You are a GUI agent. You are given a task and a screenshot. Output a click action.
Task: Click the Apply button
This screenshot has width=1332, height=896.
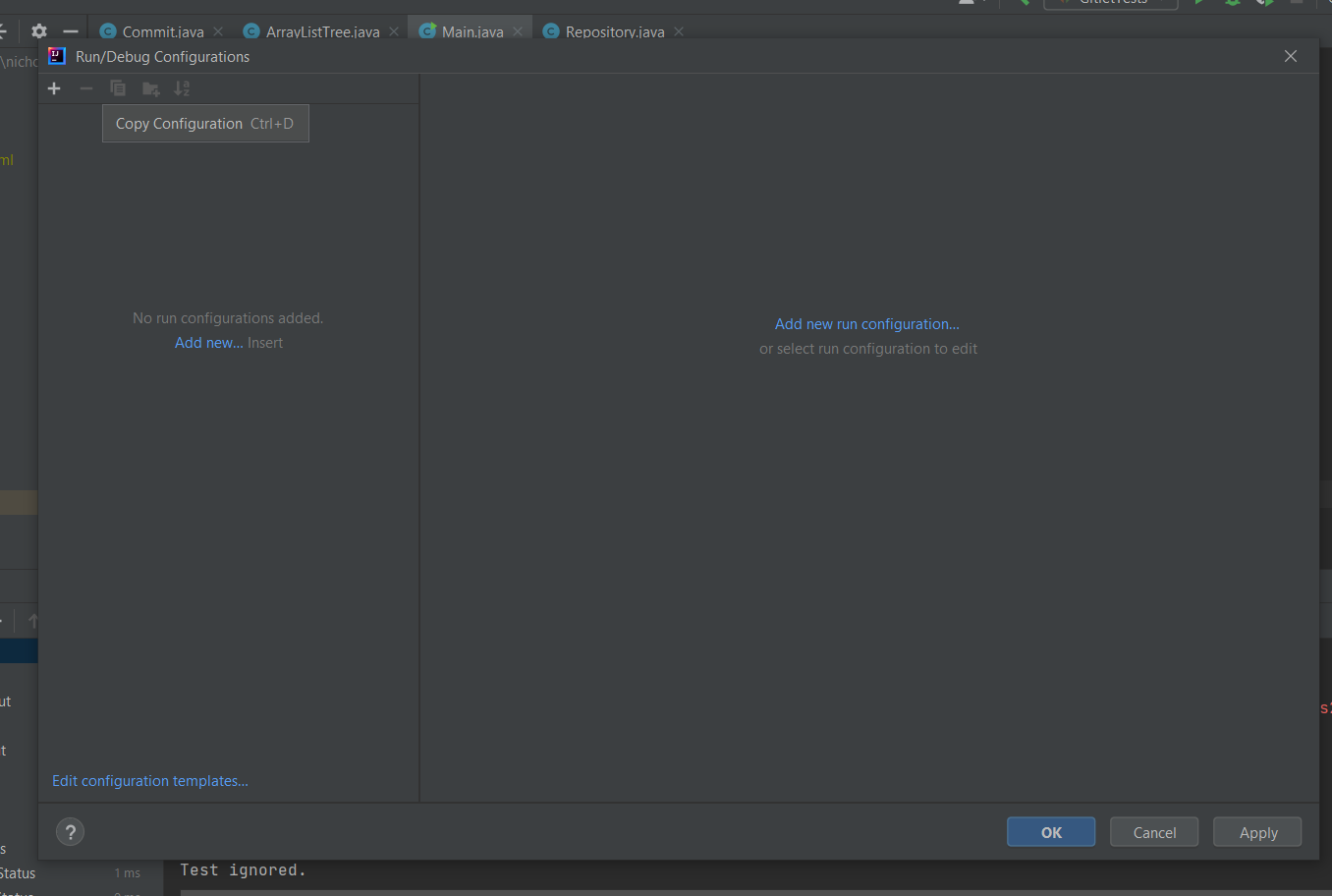click(1257, 832)
